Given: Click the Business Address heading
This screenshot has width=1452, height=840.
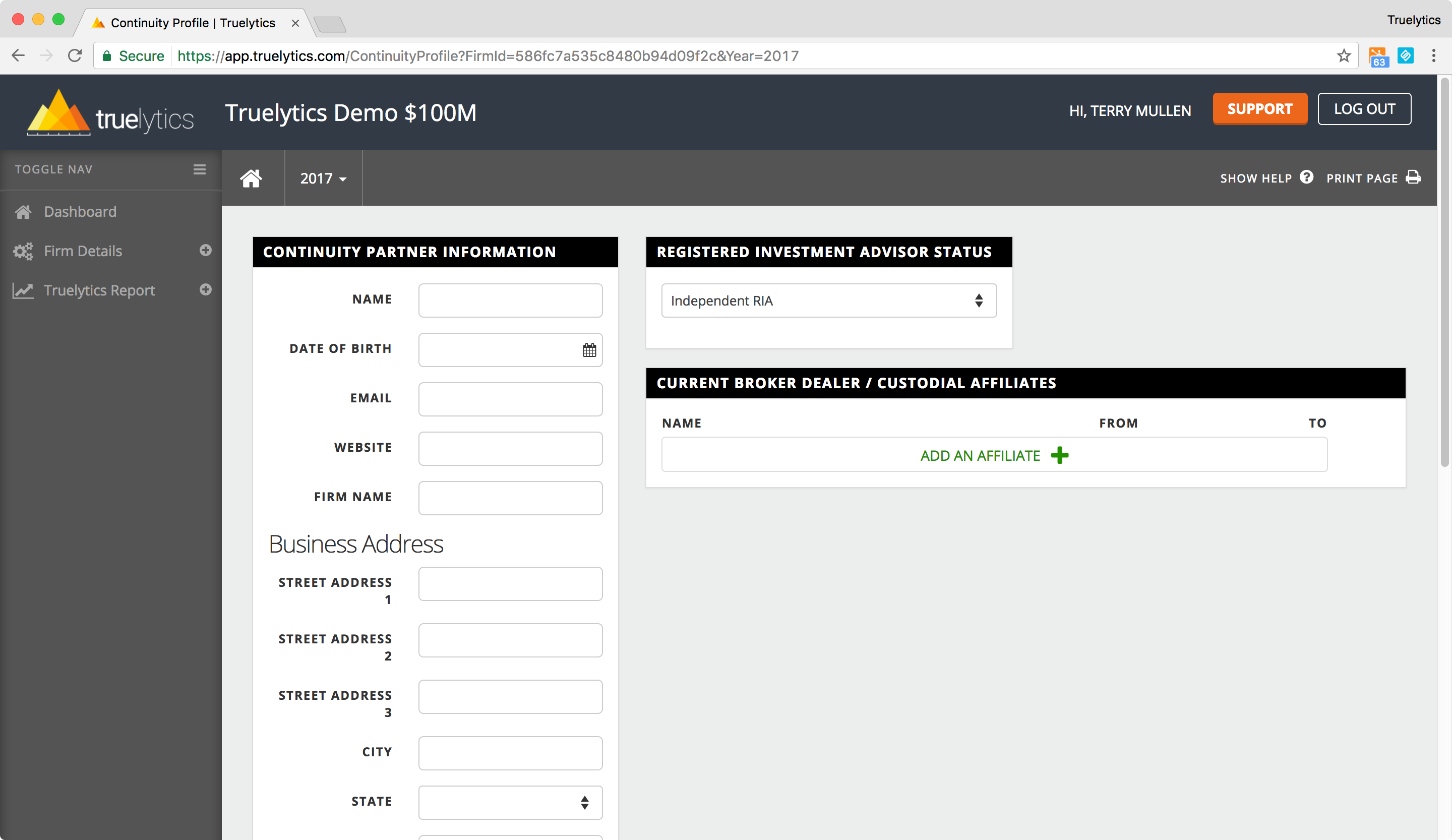Looking at the screenshot, I should pyautogui.click(x=356, y=544).
